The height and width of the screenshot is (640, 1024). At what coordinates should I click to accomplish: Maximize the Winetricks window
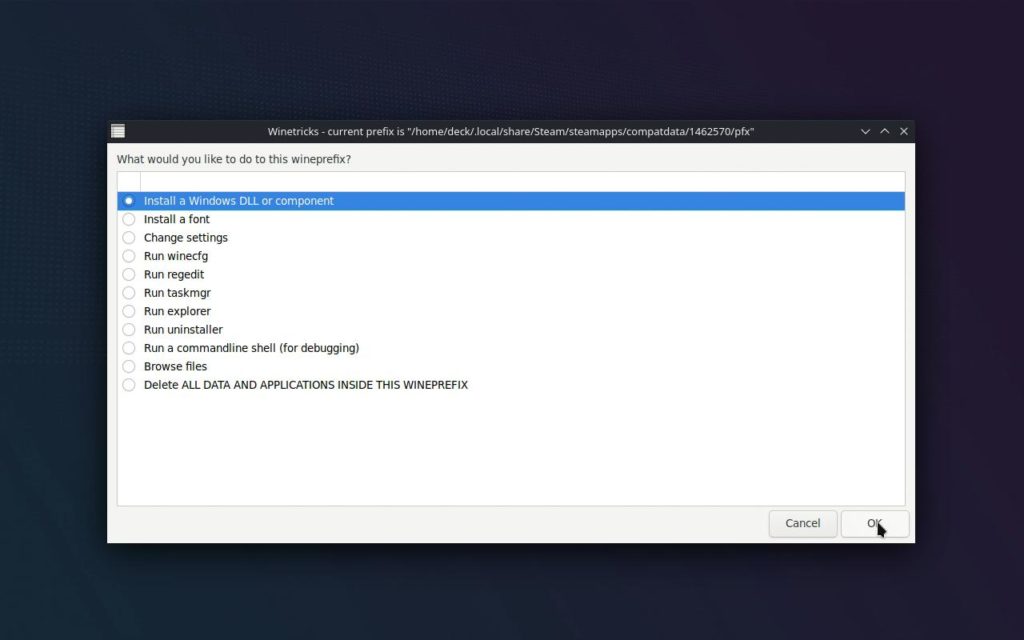click(x=884, y=131)
